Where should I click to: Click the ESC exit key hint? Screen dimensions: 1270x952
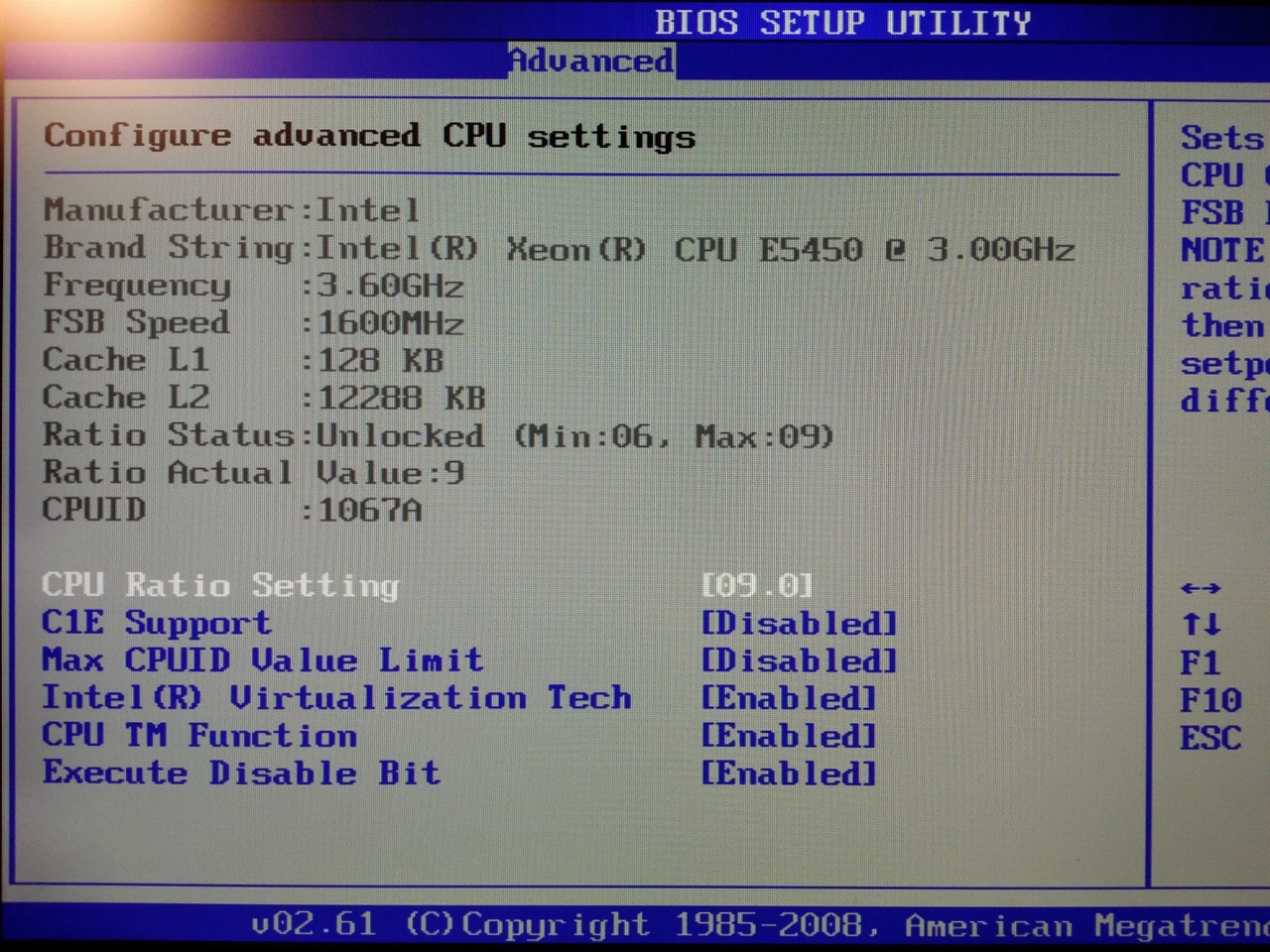tap(1210, 738)
